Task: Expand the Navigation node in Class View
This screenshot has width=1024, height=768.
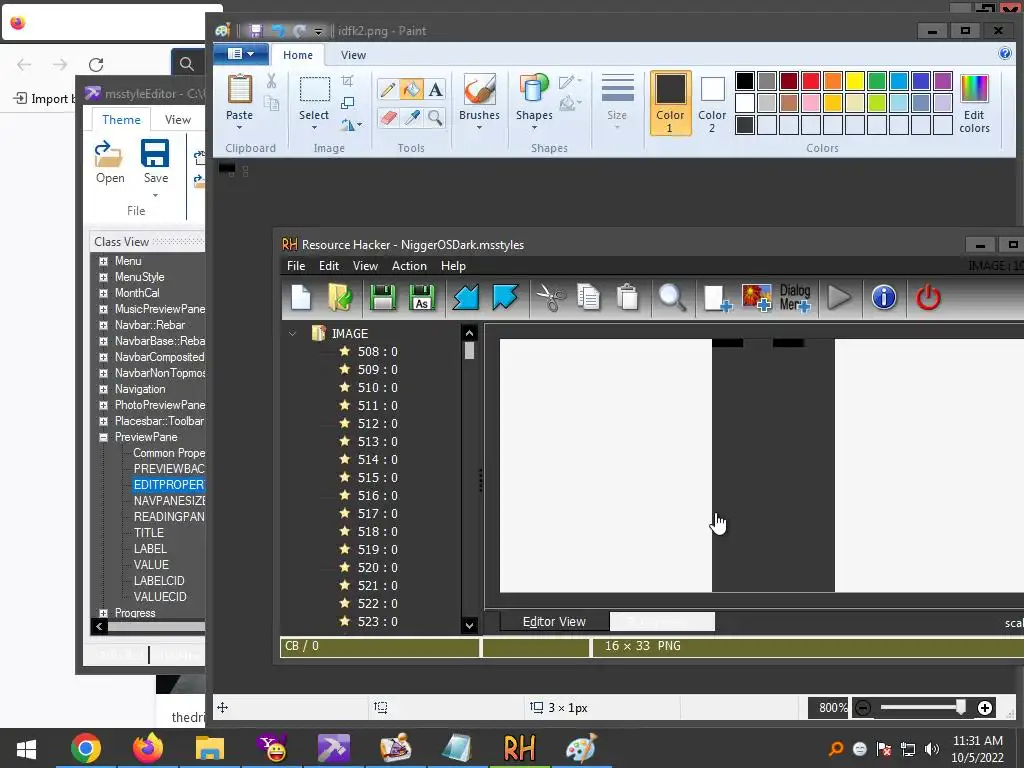Action: coord(103,389)
